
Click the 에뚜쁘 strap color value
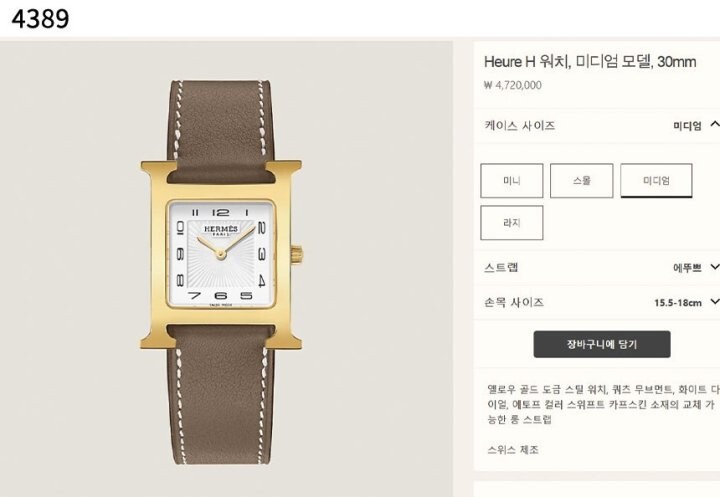pos(687,268)
